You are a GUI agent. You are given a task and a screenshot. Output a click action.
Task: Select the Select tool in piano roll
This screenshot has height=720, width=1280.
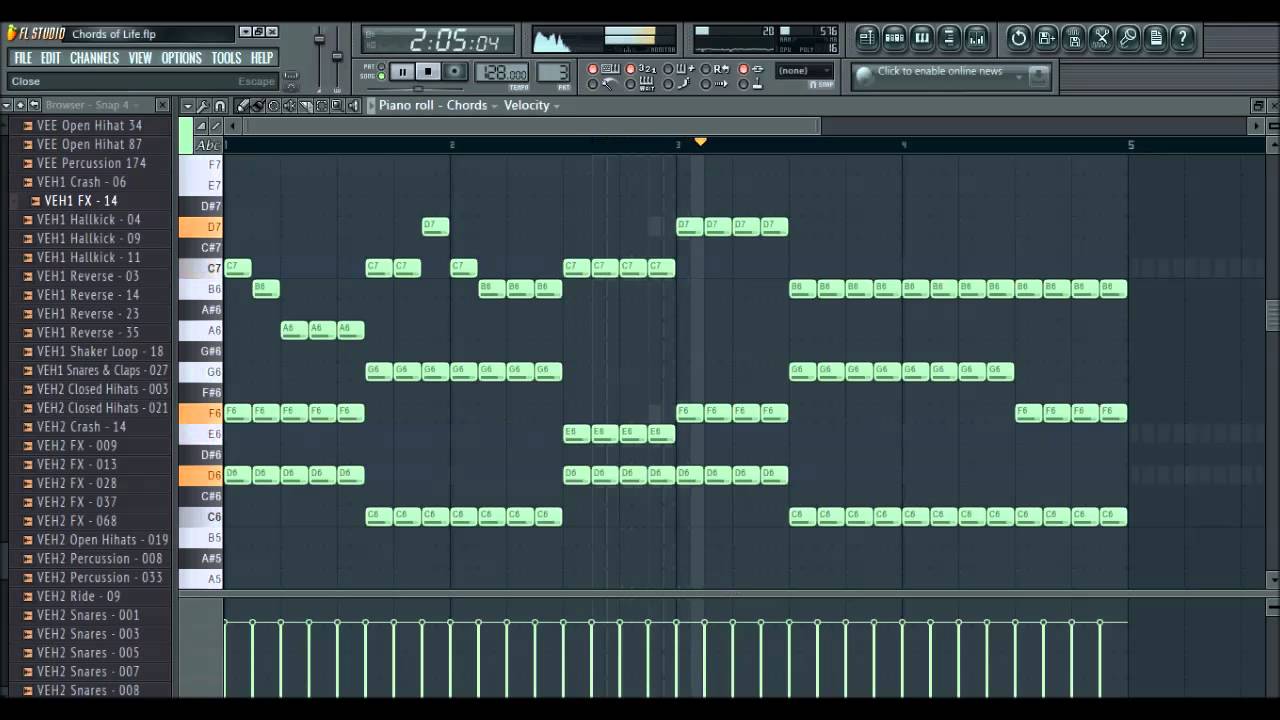click(x=322, y=106)
